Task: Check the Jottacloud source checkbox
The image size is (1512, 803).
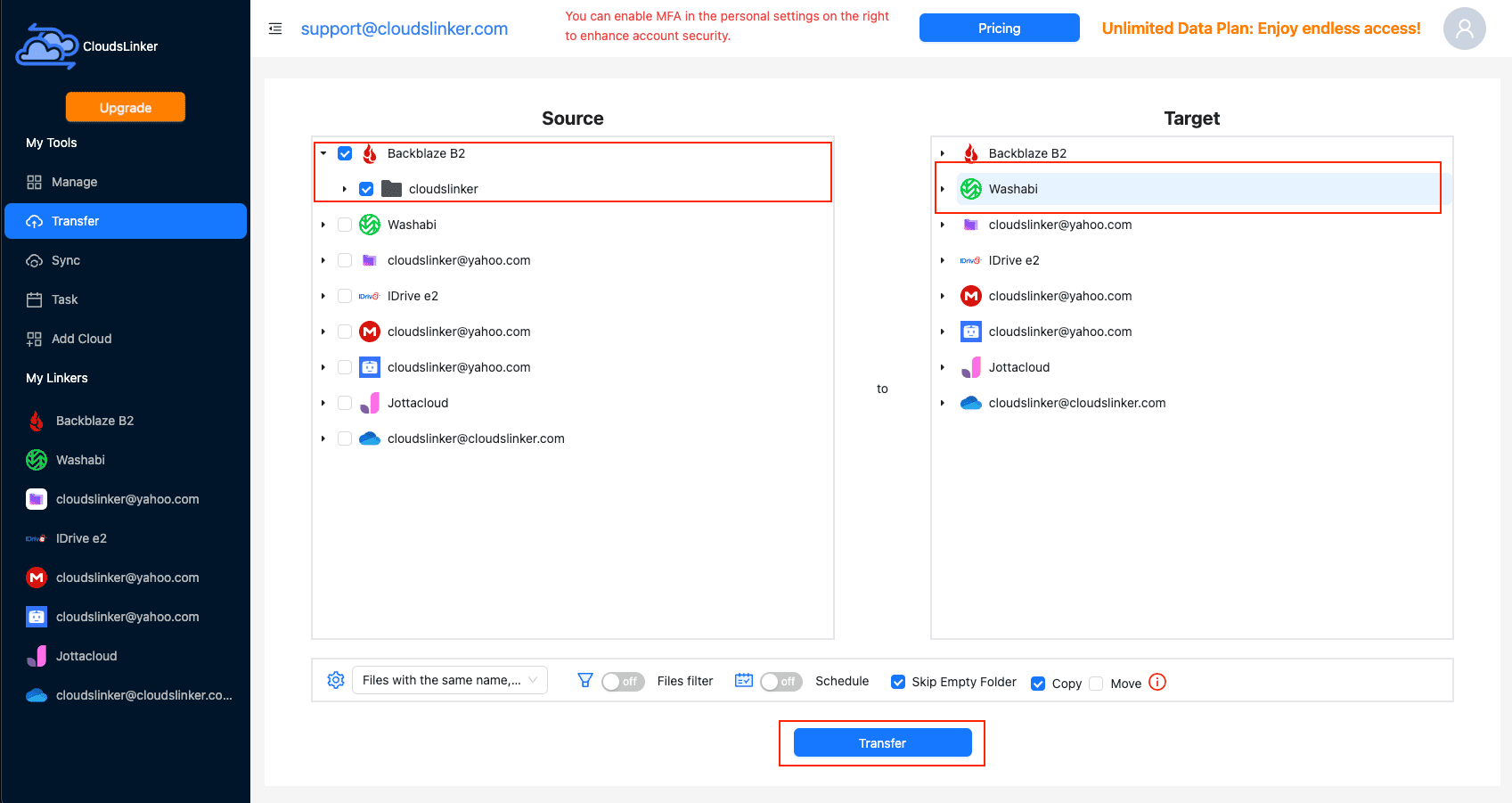Action: coord(345,403)
